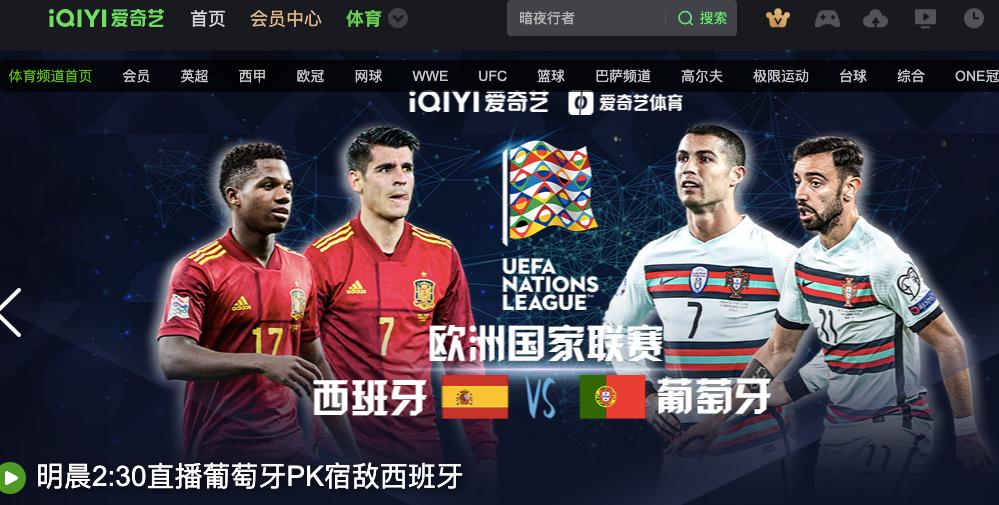Open the 巴萨频道 tab
999x505 pixels.
[623, 76]
